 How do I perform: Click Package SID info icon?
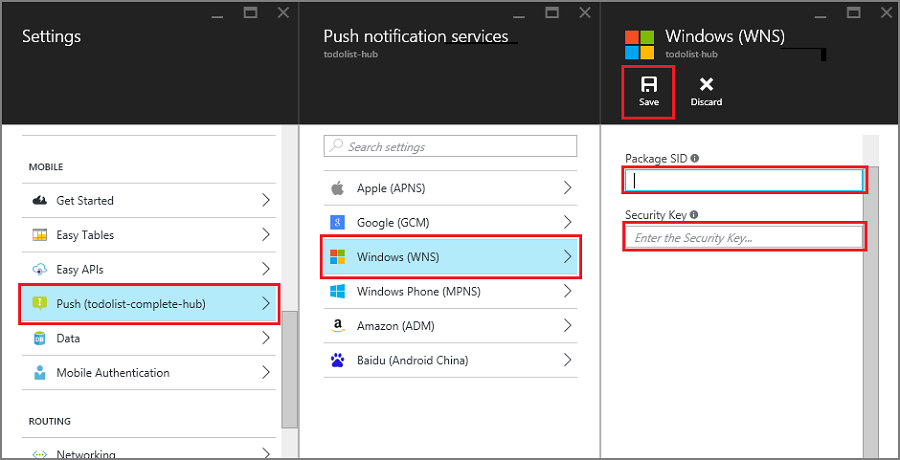[695, 158]
